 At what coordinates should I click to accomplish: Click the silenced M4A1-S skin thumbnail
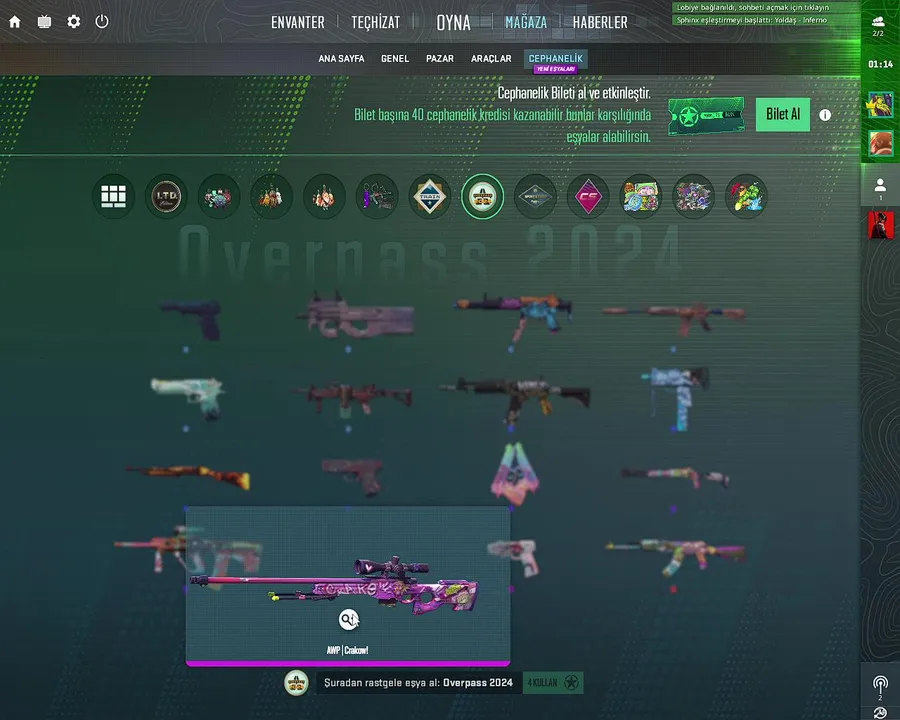(x=674, y=316)
